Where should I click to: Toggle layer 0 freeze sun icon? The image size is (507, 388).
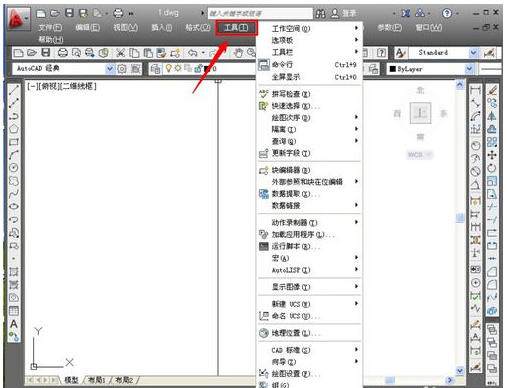pyautogui.click(x=178, y=68)
